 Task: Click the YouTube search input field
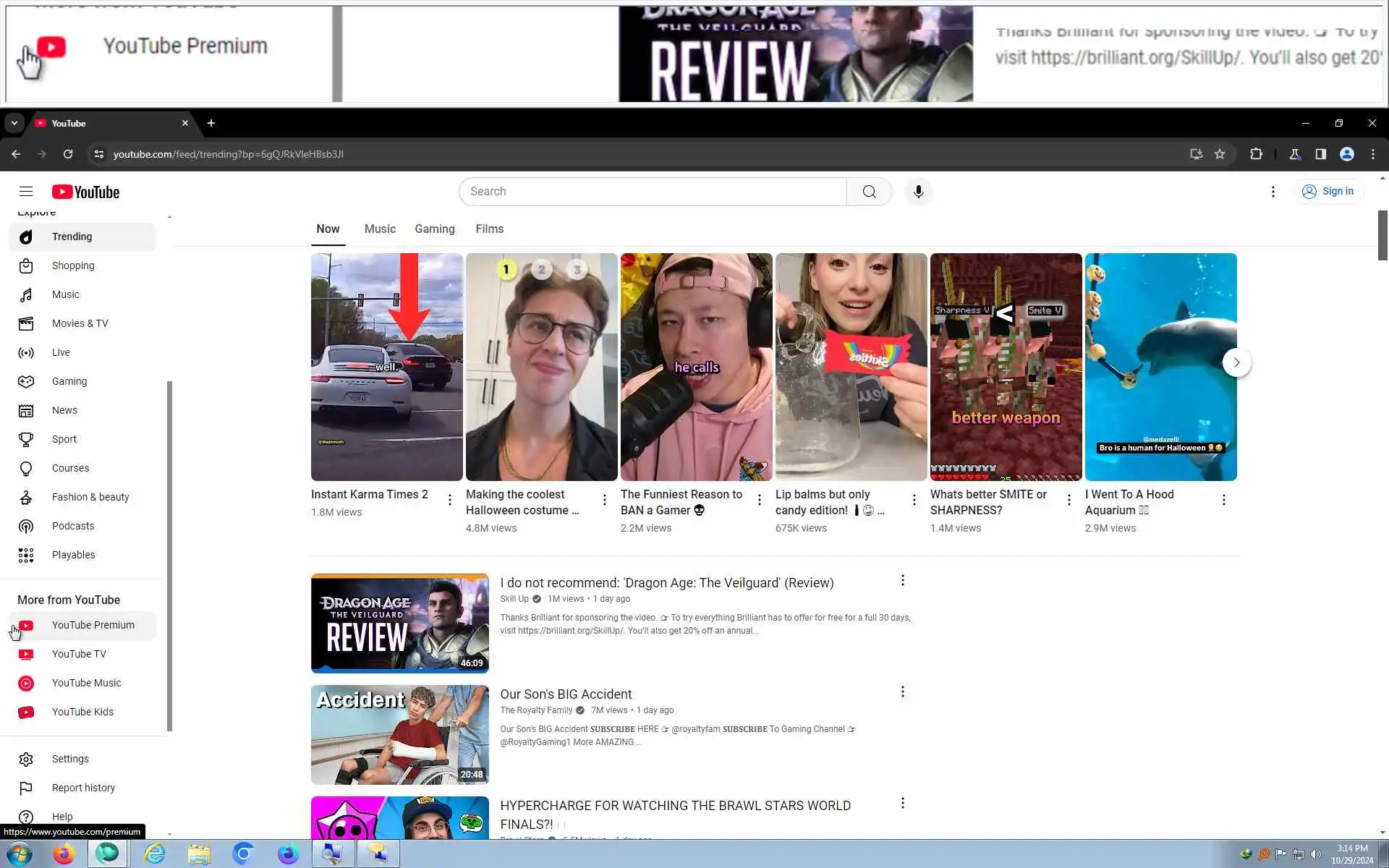651,192
